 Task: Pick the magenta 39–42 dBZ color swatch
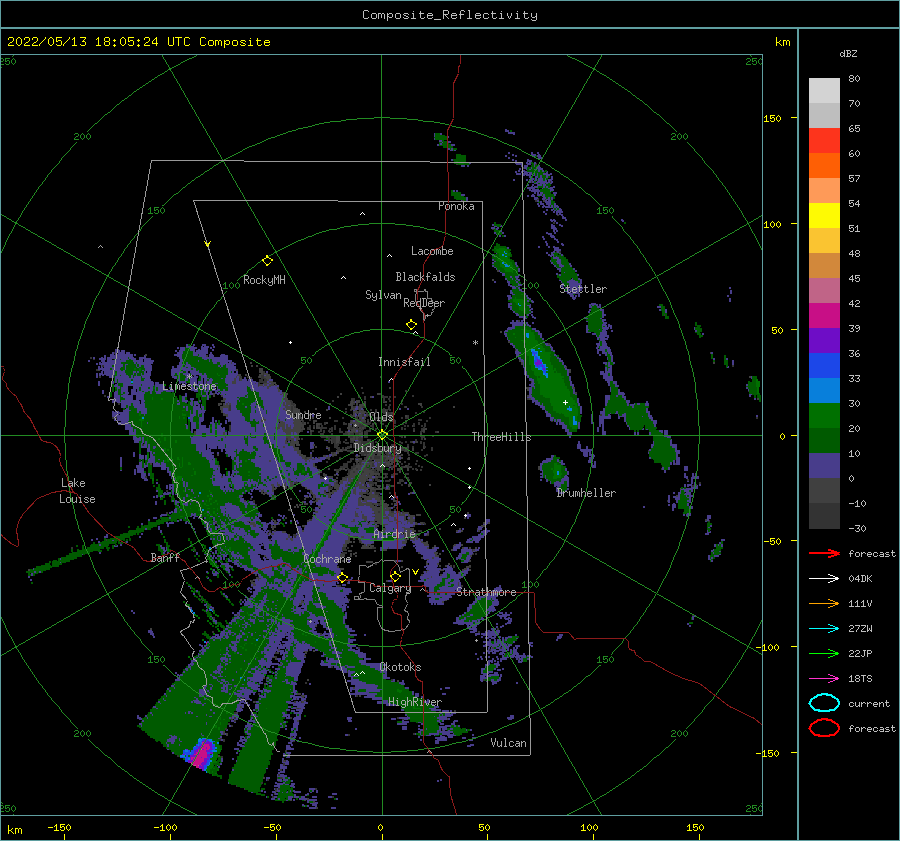(x=824, y=316)
